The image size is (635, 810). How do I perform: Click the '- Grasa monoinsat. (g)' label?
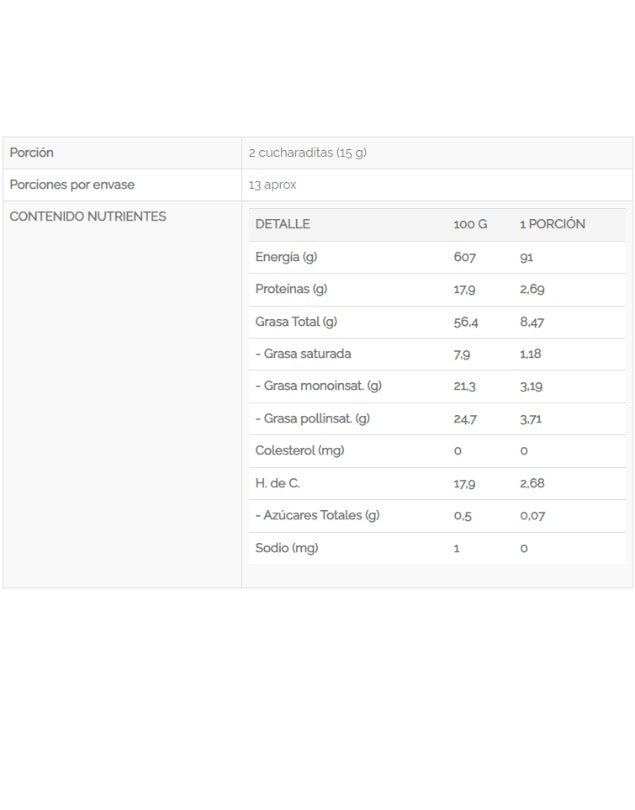(319, 386)
